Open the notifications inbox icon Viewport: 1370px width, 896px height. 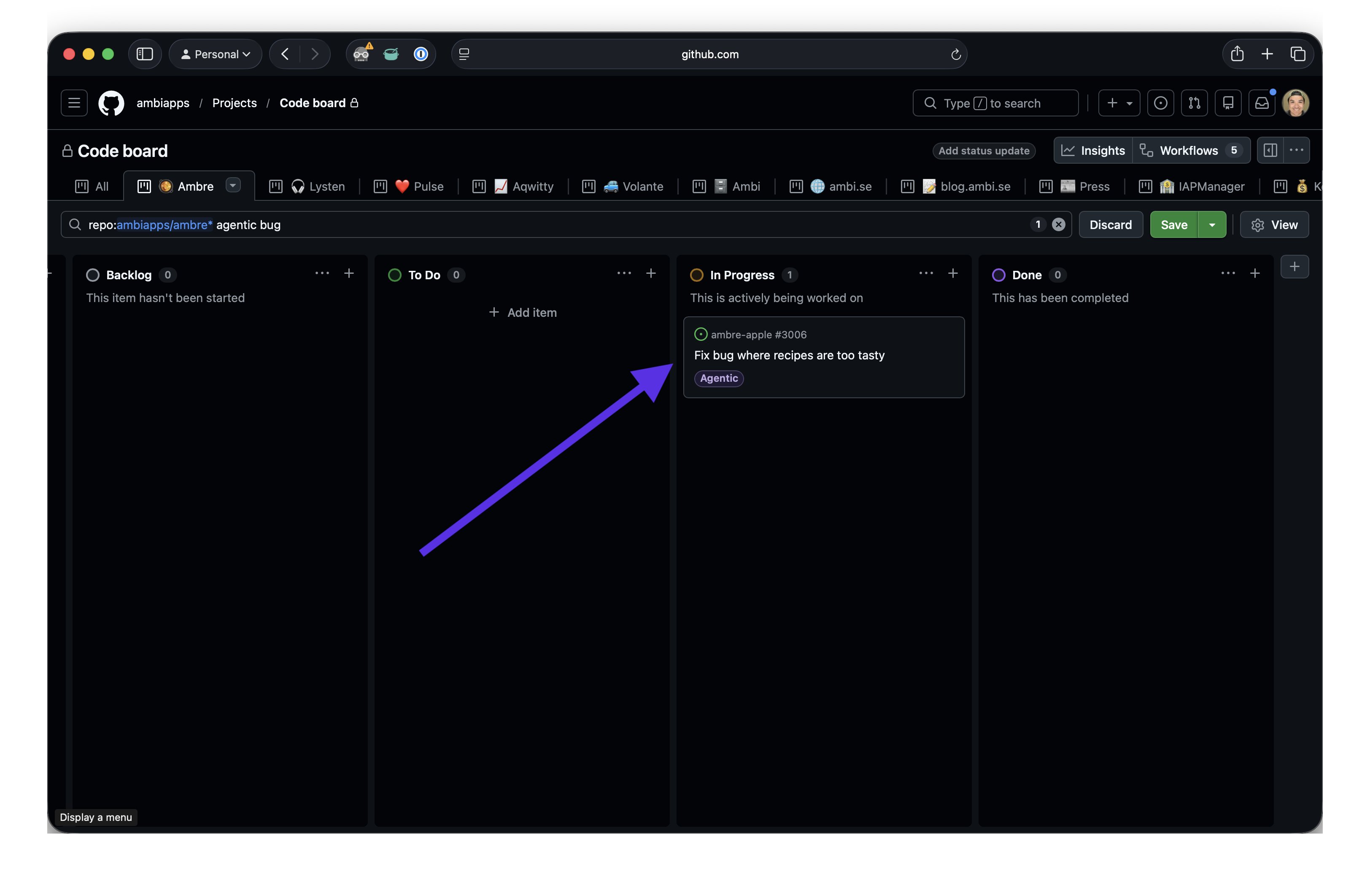pos(1262,103)
